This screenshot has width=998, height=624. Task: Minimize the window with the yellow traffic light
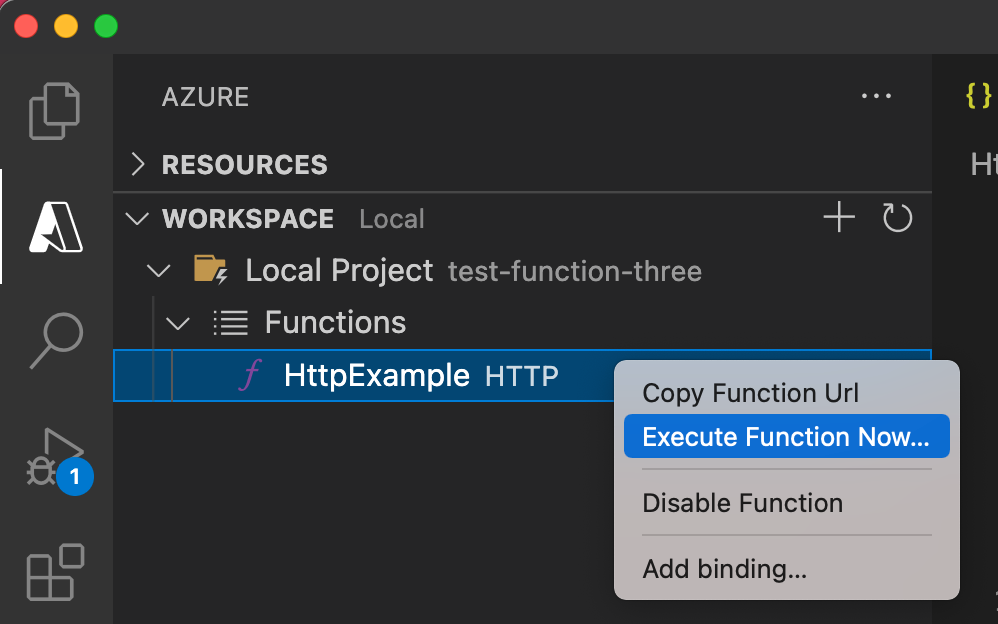click(x=65, y=26)
